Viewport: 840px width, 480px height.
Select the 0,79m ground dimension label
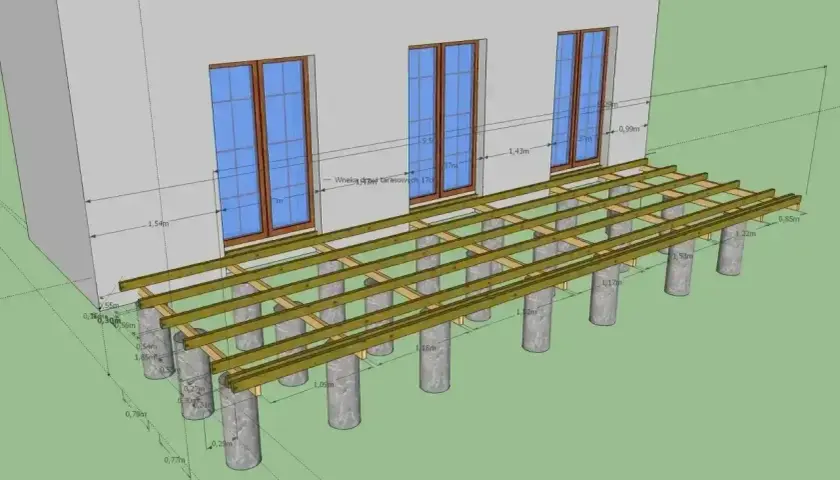(136, 414)
